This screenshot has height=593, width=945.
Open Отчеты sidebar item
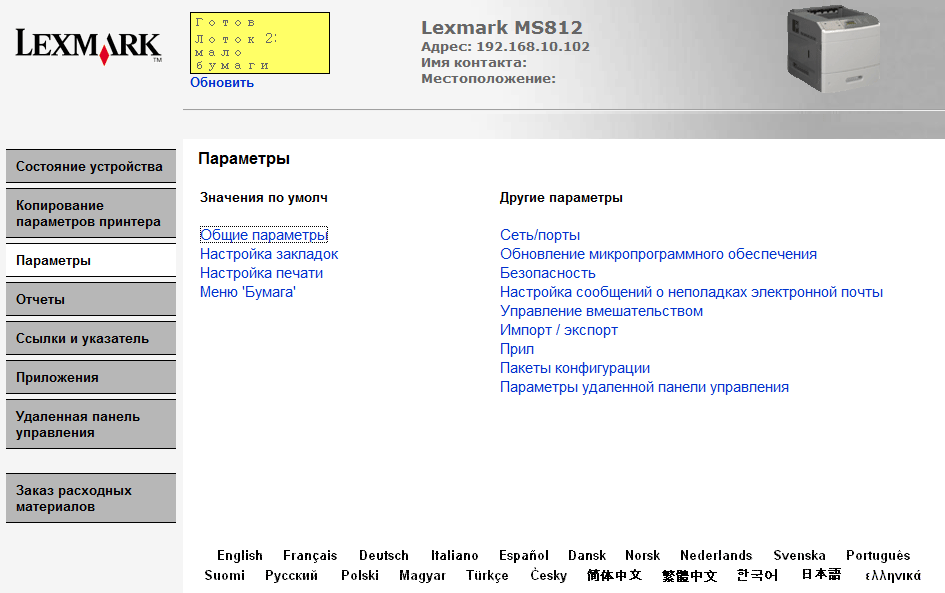(91, 300)
